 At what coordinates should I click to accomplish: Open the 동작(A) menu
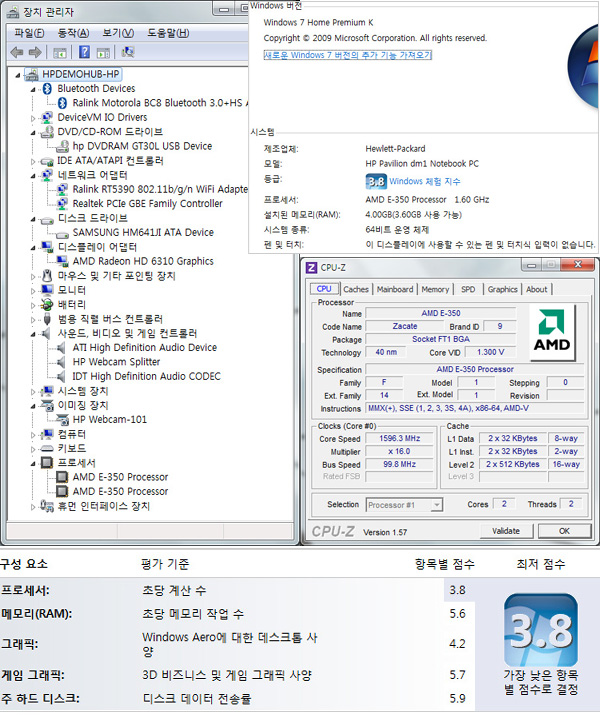[x=73, y=33]
